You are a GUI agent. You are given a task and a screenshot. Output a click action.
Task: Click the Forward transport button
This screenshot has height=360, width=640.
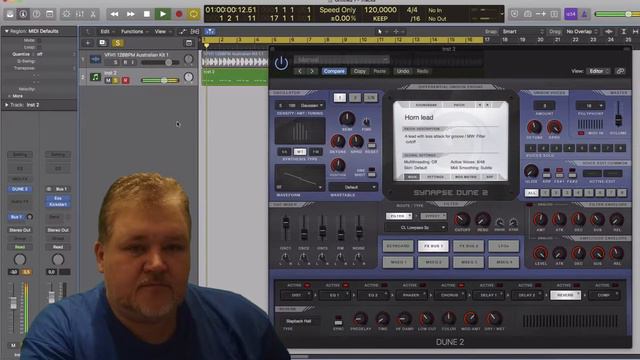131,14
